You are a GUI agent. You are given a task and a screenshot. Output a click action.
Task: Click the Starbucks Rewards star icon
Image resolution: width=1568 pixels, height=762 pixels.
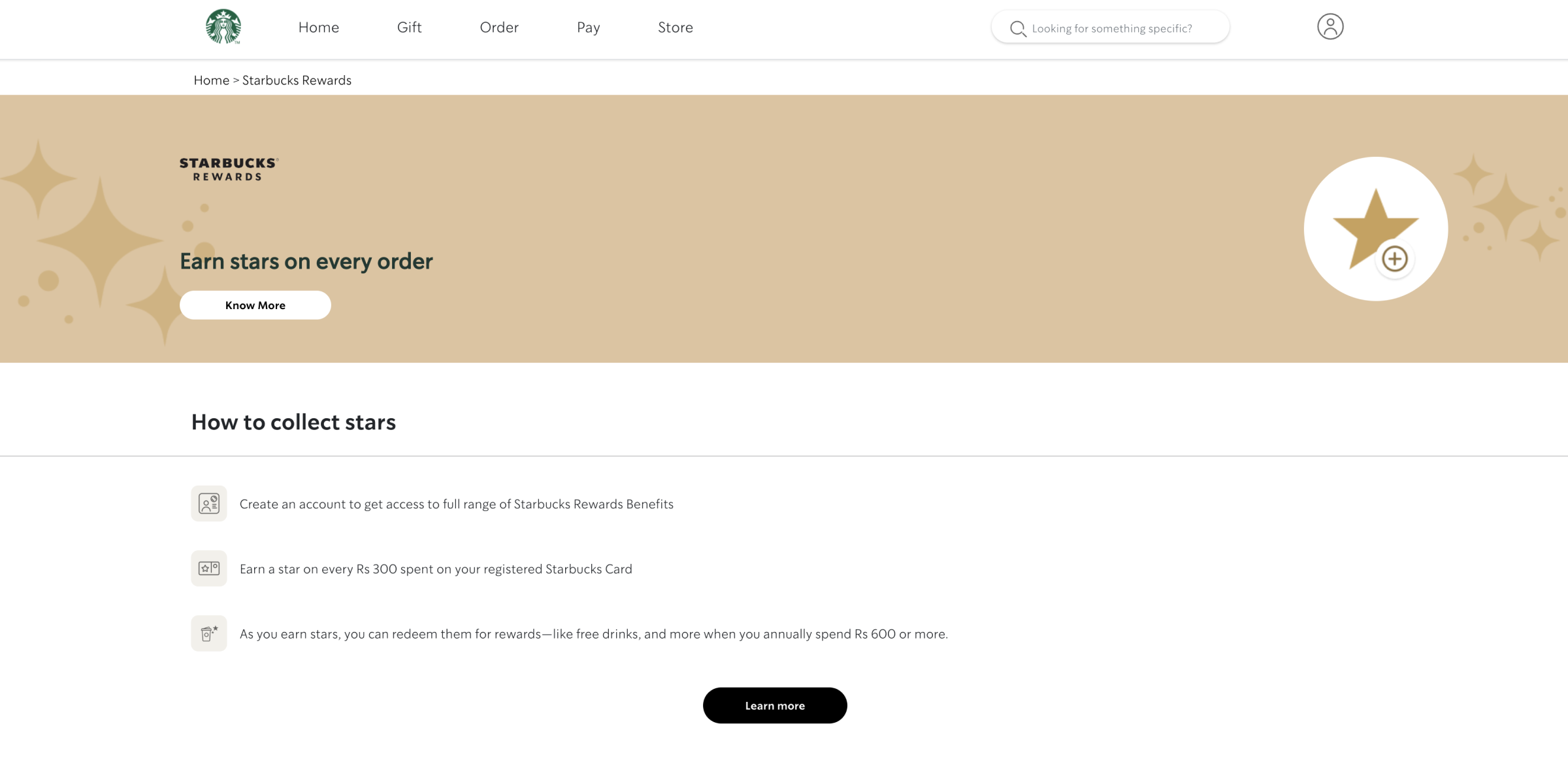1375,228
